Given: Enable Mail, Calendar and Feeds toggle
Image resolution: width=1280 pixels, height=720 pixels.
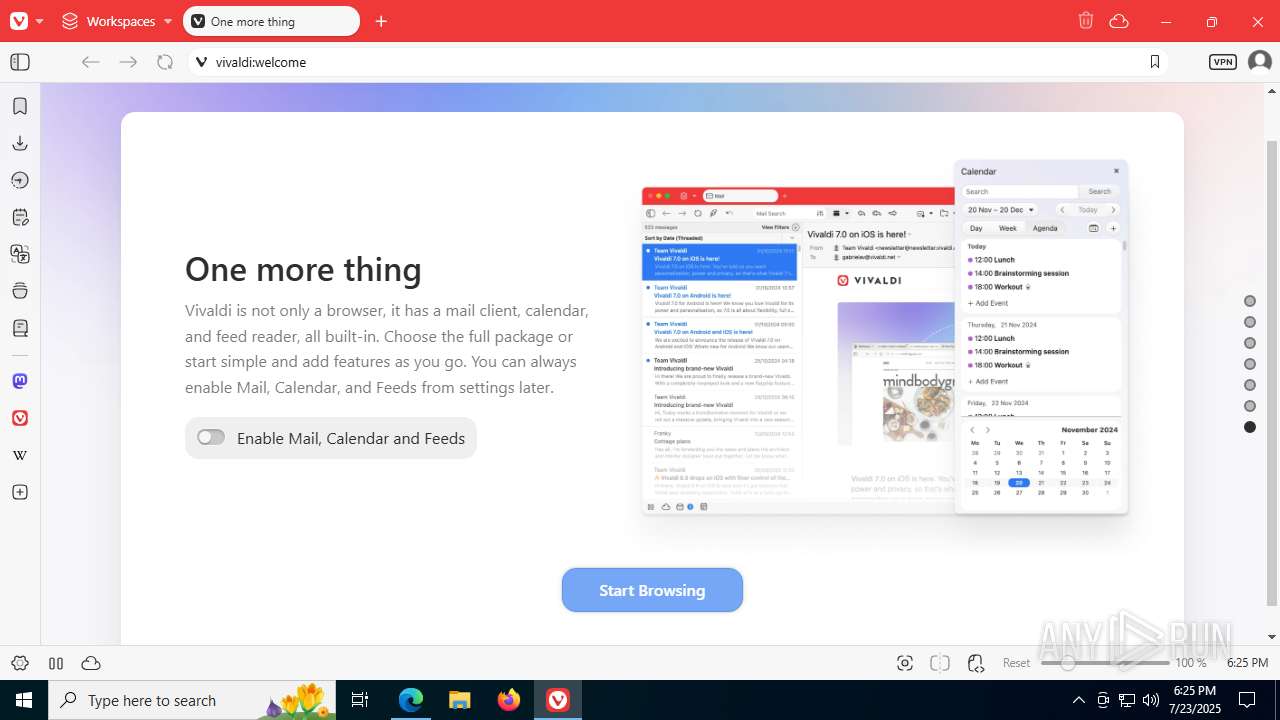Looking at the screenshot, I should [211, 437].
